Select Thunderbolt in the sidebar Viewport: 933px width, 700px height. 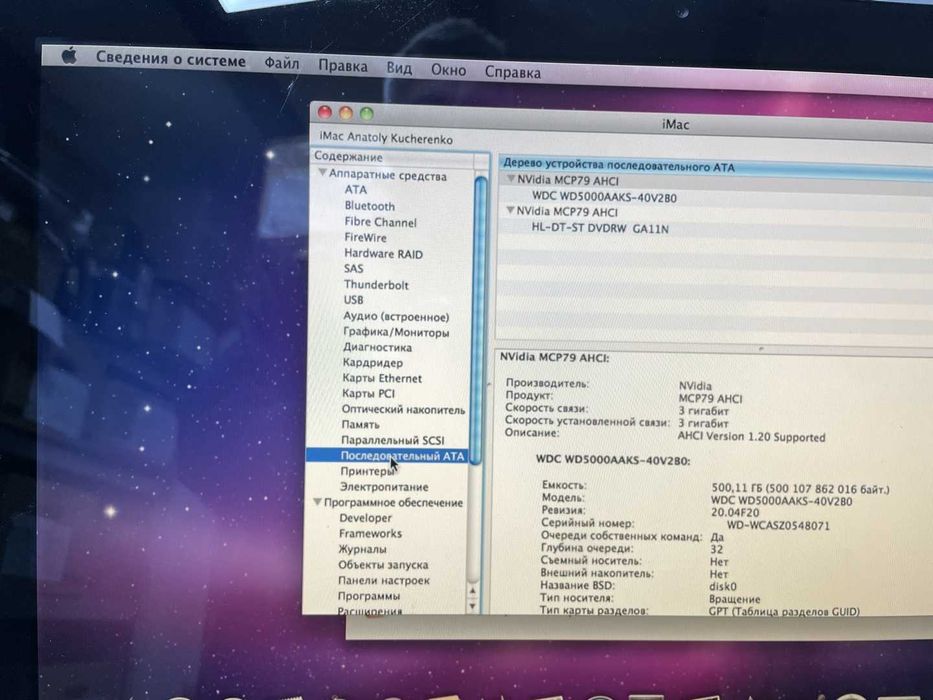(x=376, y=285)
